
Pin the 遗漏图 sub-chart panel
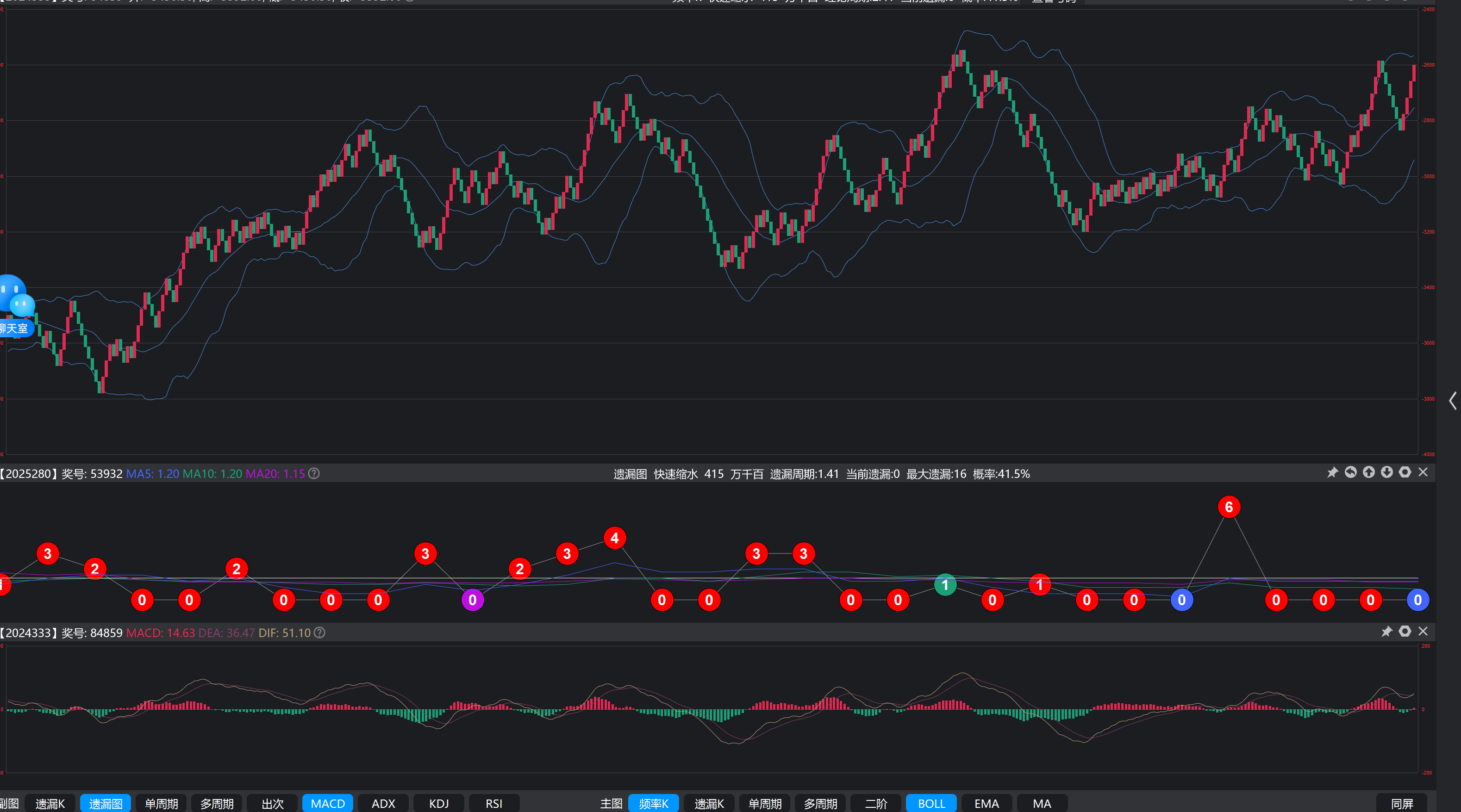click(1332, 472)
